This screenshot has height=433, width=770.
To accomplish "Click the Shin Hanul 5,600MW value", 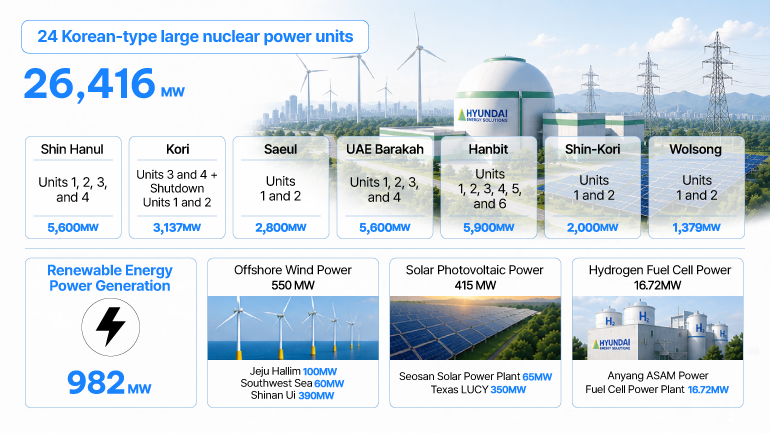I will point(73,228).
